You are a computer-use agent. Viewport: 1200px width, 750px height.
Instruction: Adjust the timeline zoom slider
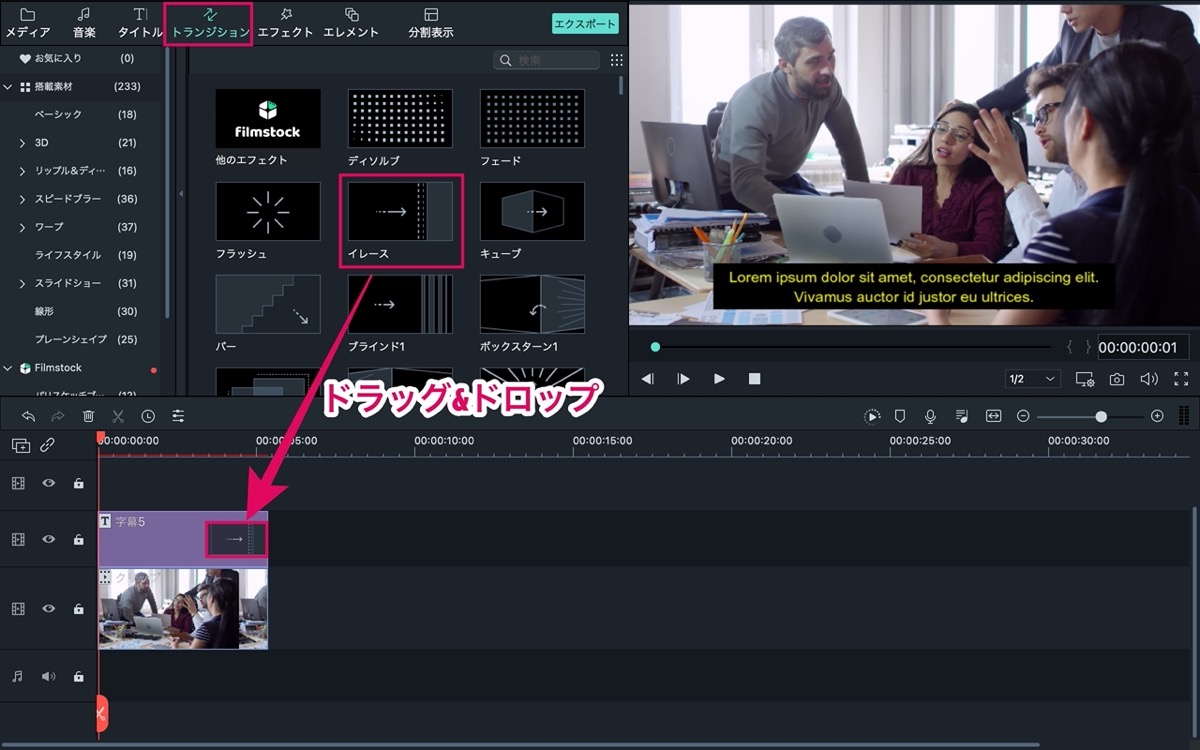point(1101,416)
